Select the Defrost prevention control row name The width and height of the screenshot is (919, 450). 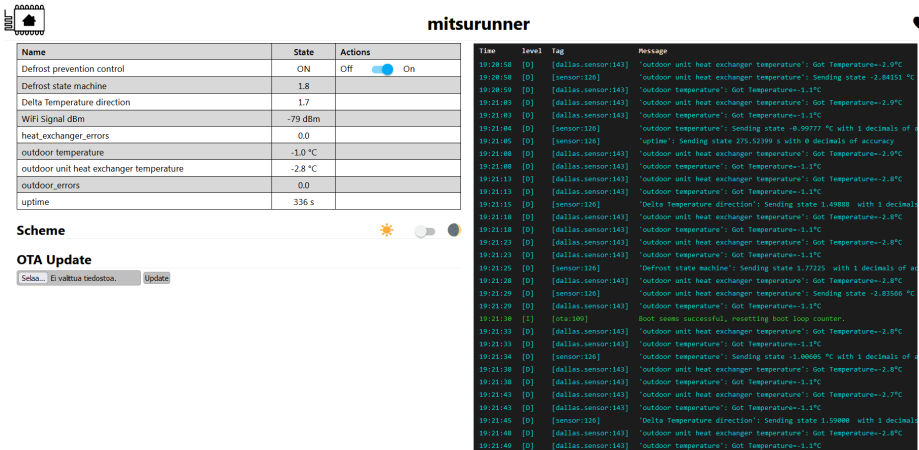[73, 69]
